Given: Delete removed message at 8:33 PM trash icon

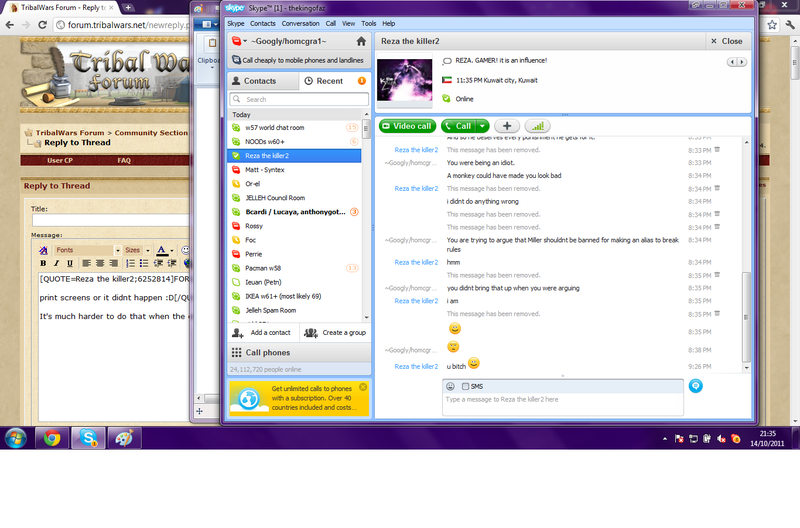Looking at the screenshot, I should click(717, 149).
